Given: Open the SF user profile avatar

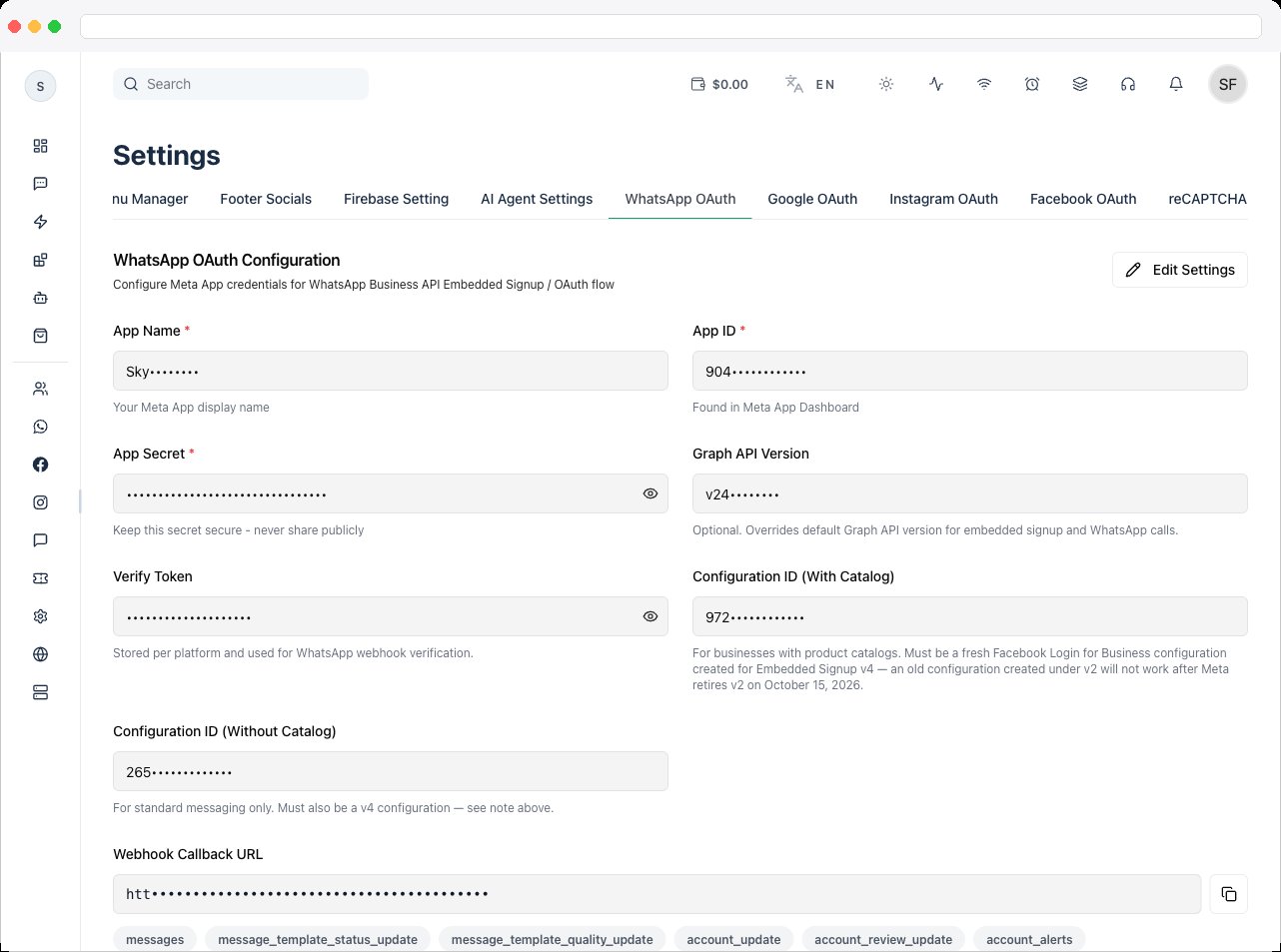Looking at the screenshot, I should 1228,84.
